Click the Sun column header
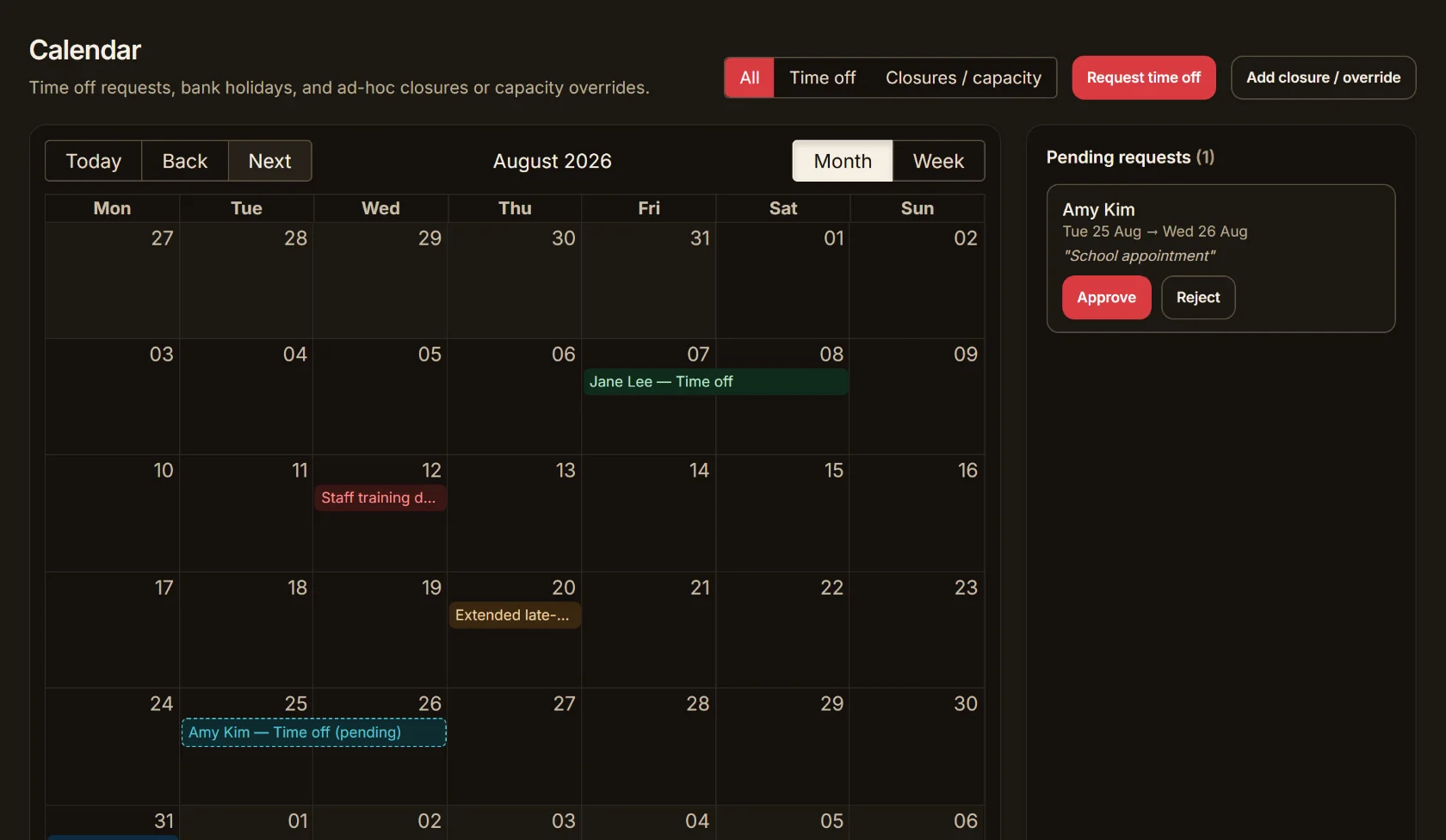1446x840 pixels. [x=918, y=208]
